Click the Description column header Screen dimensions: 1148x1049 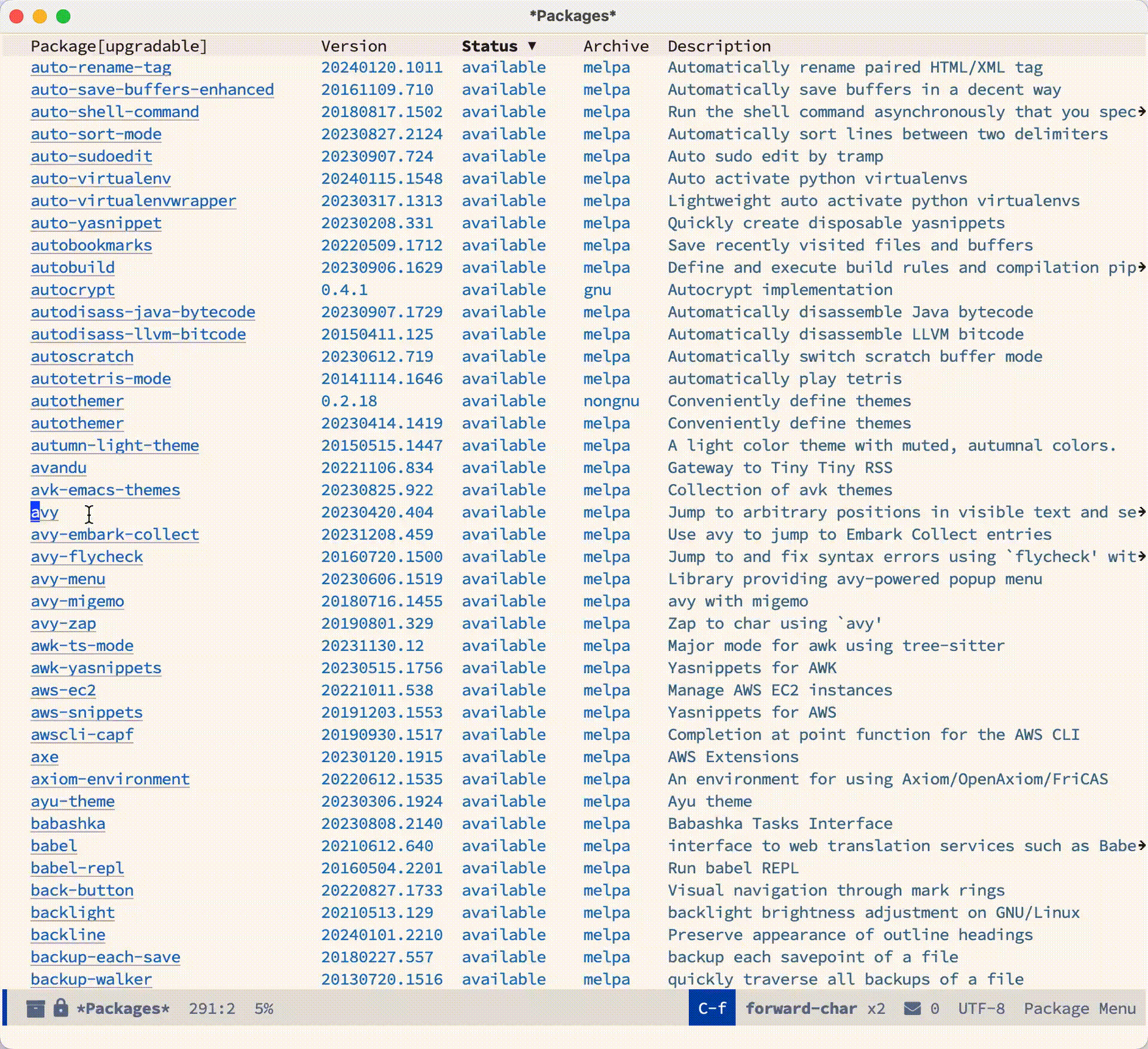(719, 46)
